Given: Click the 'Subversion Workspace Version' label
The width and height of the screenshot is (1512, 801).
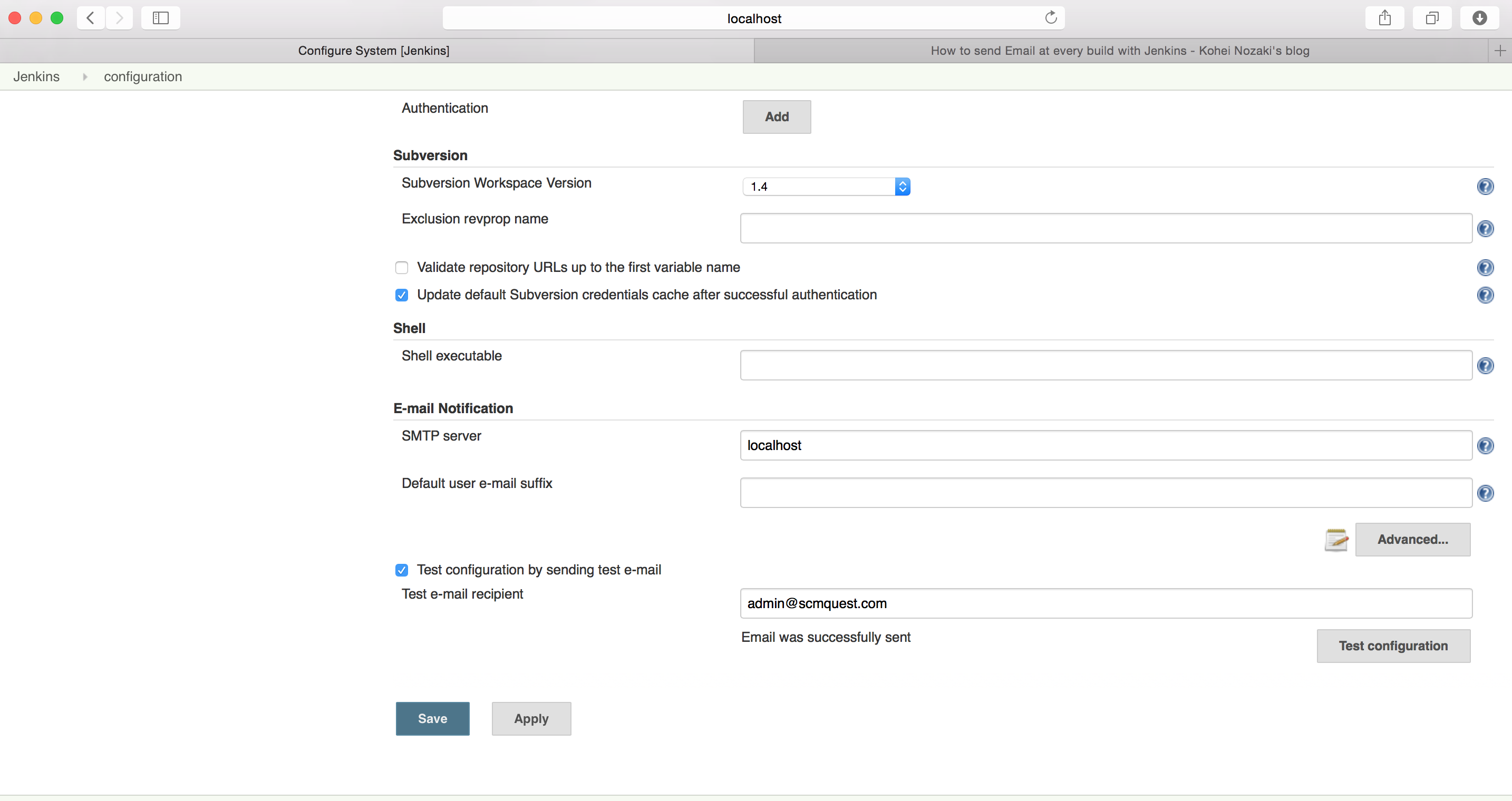Looking at the screenshot, I should (497, 183).
